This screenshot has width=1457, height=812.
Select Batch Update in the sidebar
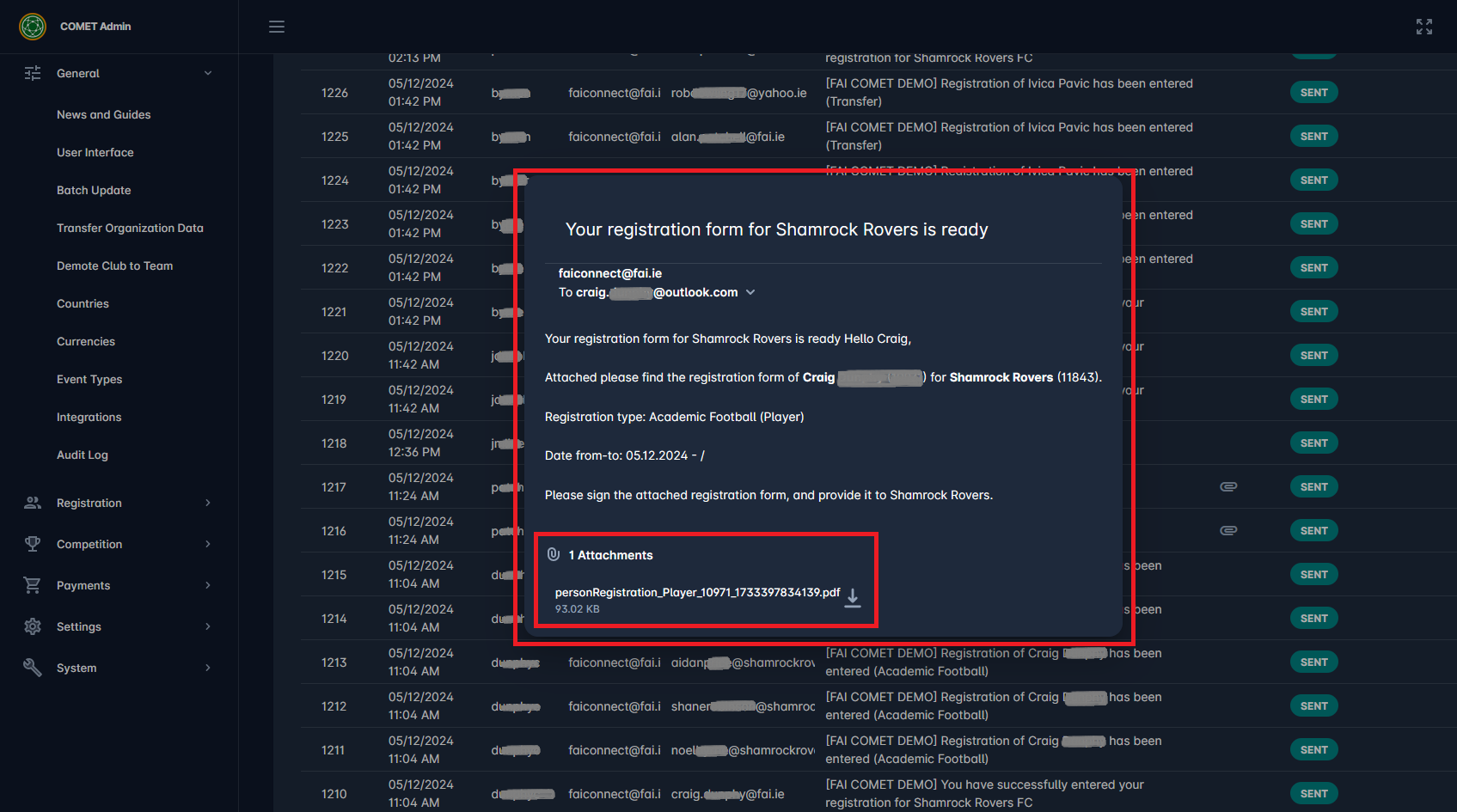(94, 190)
